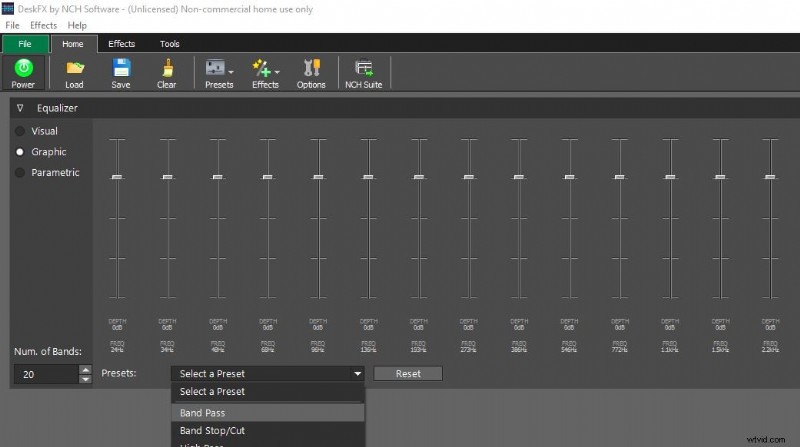Viewport: 800px width, 447px height.
Task: Select the Visual equalizer mode
Action: [x=20, y=131]
